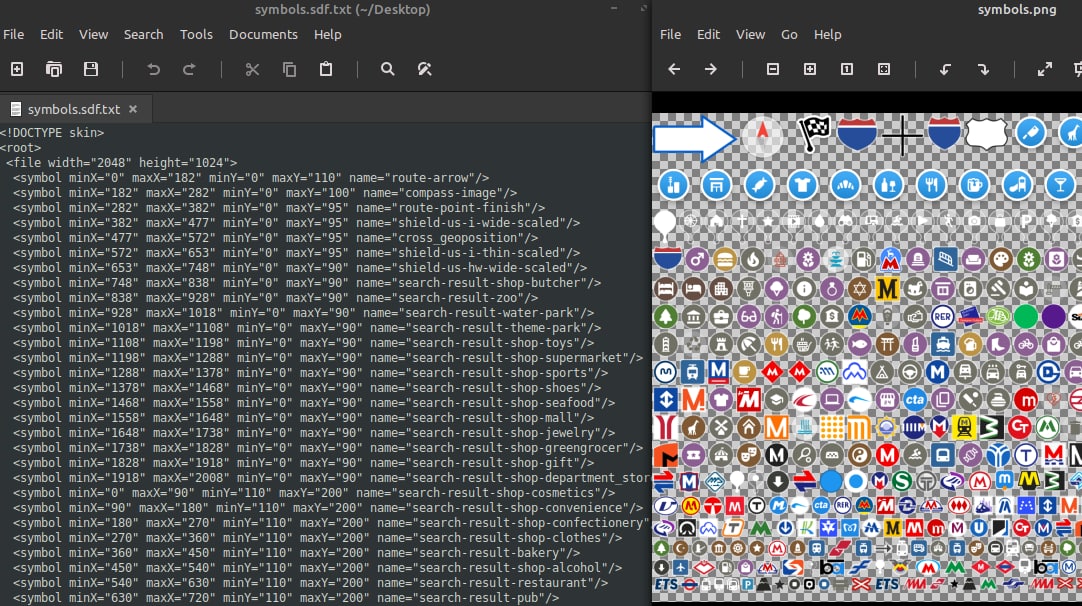Click the <root> line
Viewport: 1082px width, 606px height.
coord(21,148)
